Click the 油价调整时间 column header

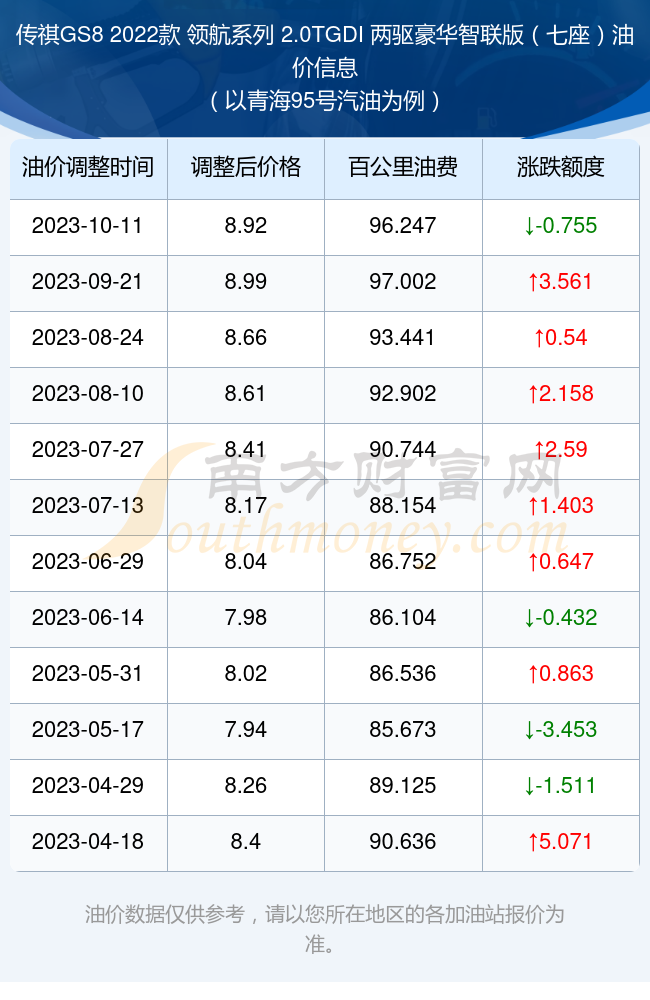pos(88,167)
